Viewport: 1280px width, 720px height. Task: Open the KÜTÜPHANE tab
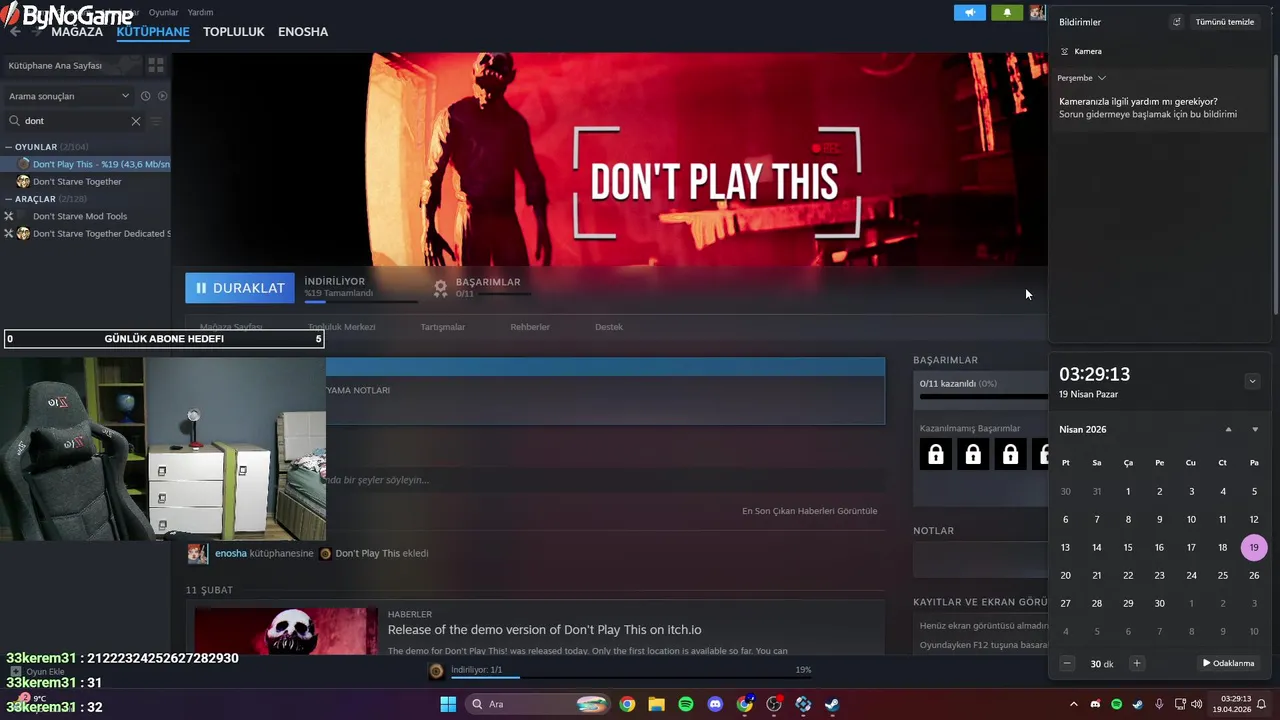click(153, 32)
